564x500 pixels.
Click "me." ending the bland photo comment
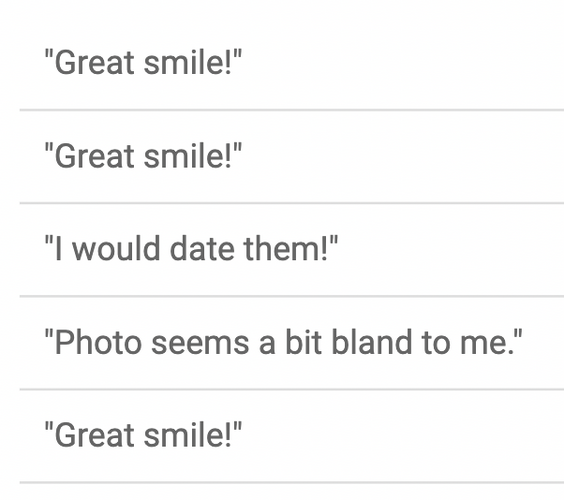tap(486, 342)
